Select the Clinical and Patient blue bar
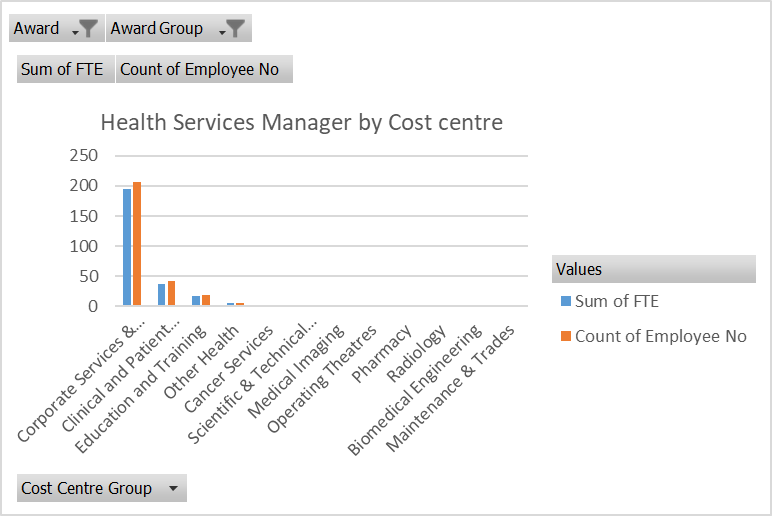Viewport: 772px width, 516px height. point(161,295)
